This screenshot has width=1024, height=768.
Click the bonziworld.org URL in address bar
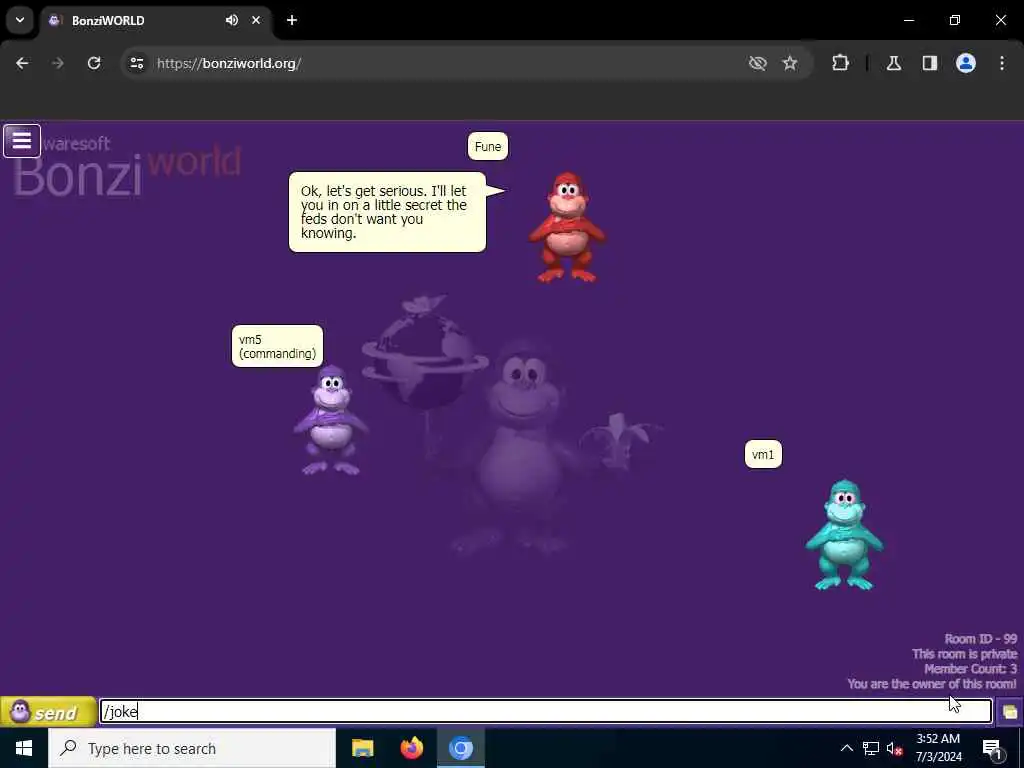[229, 63]
